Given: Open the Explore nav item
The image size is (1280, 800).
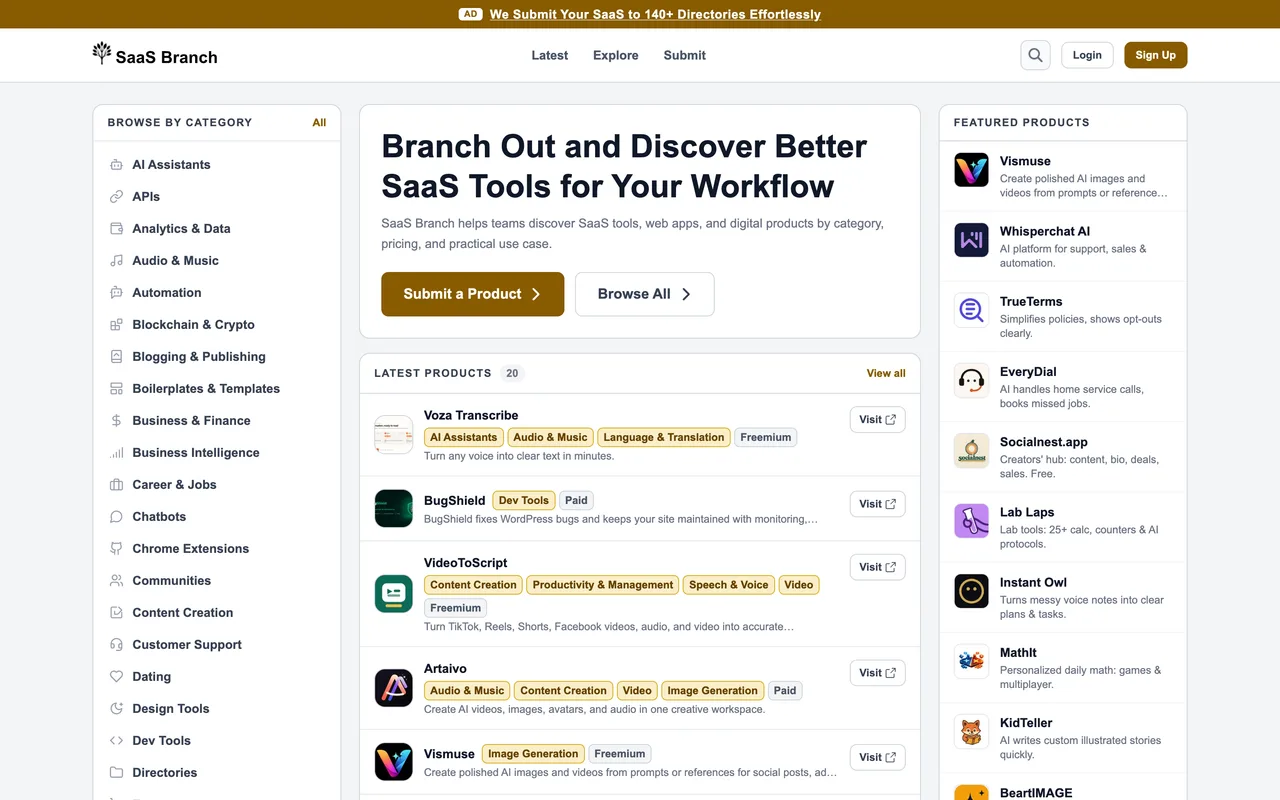Looking at the screenshot, I should [616, 55].
